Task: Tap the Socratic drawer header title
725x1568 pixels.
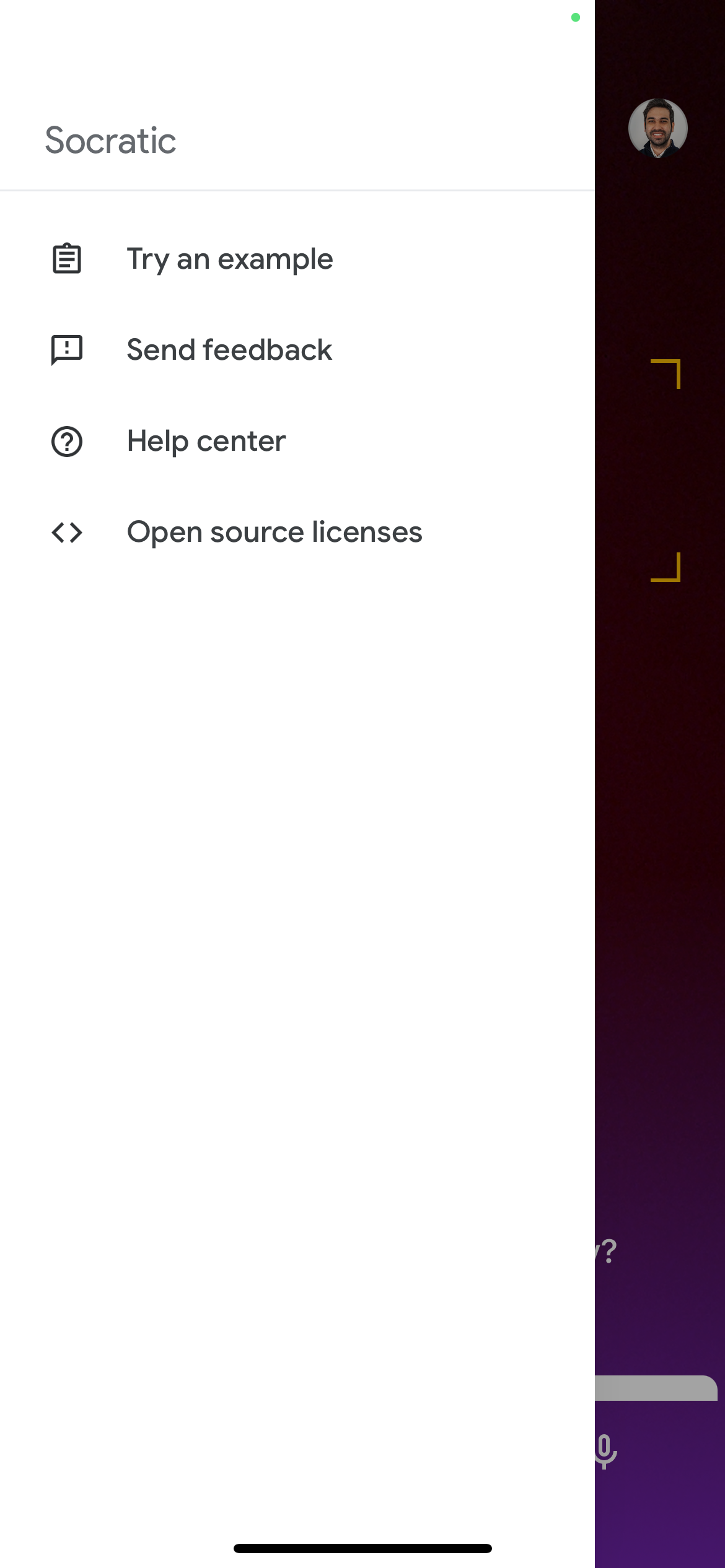Action: pyautogui.click(x=110, y=141)
